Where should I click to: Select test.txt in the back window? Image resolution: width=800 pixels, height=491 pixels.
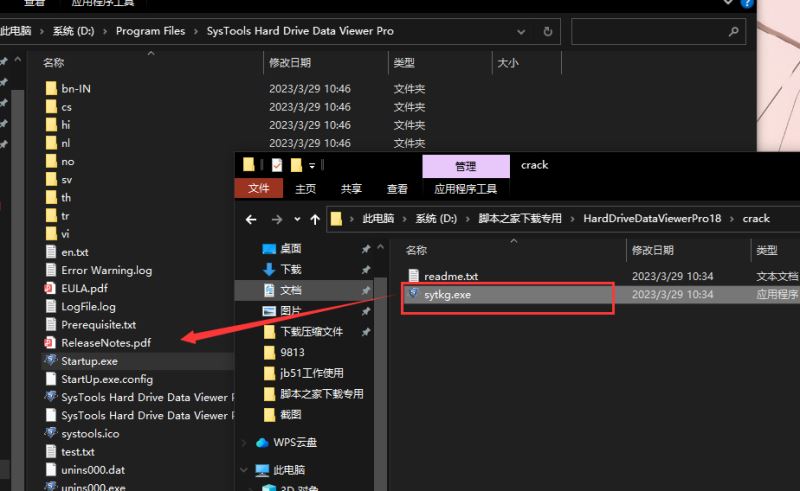(x=77, y=452)
